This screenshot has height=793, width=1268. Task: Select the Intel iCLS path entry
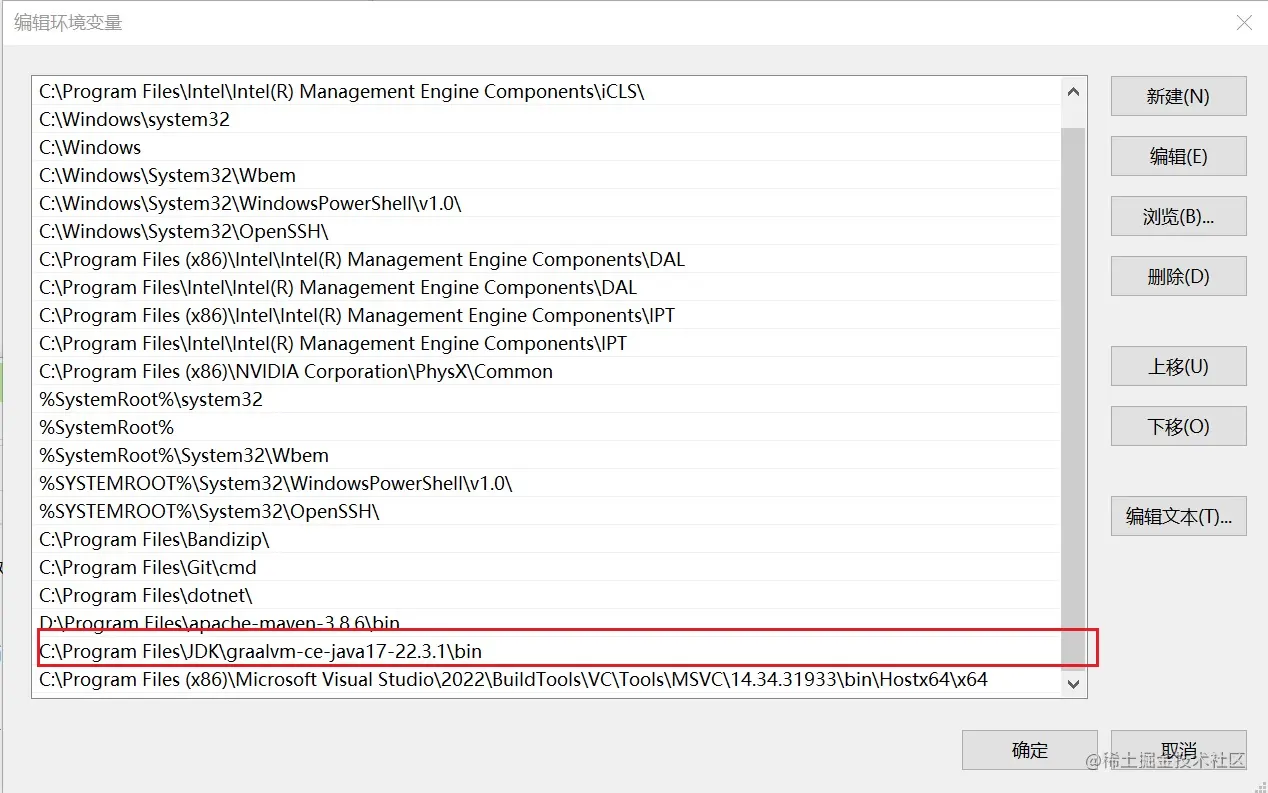(x=548, y=91)
